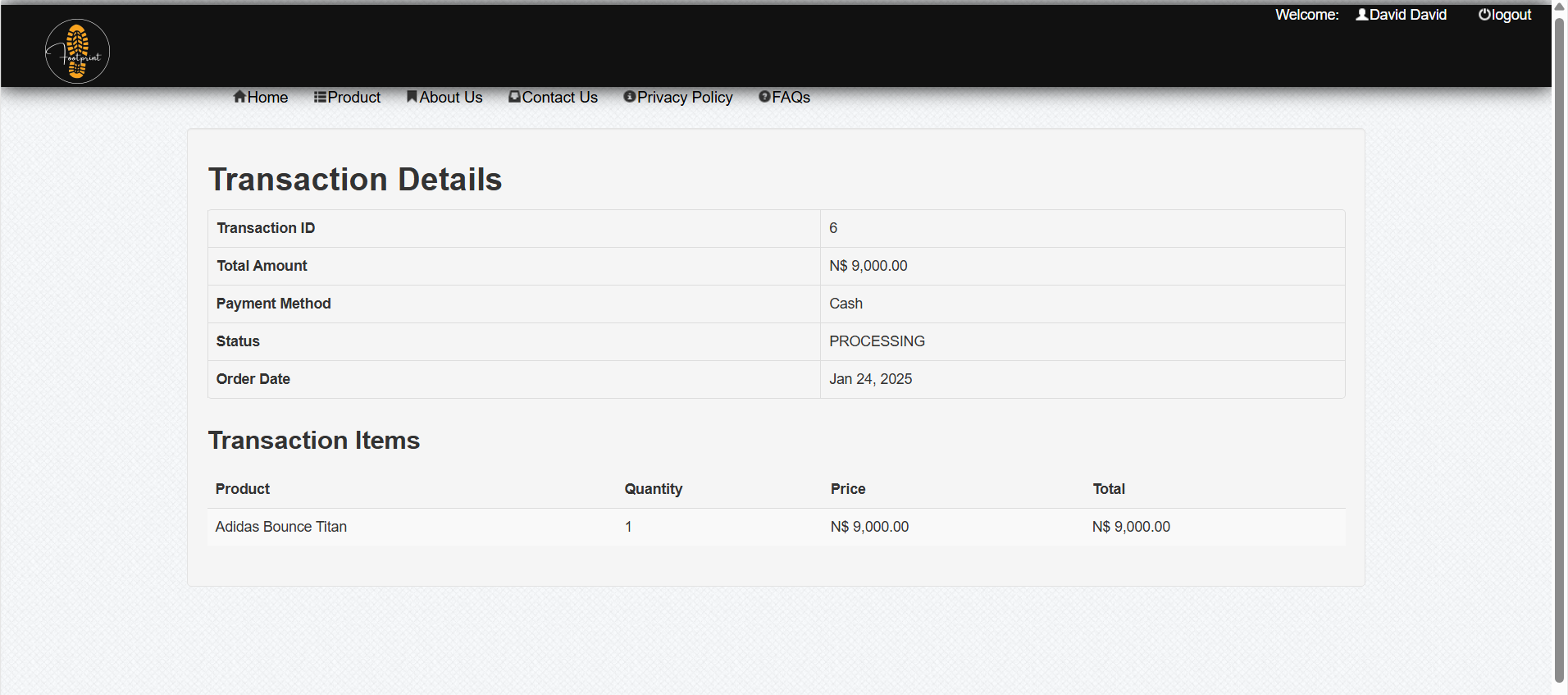Viewport: 1568px width, 695px height.
Task: Go to the Home page
Action: pyautogui.click(x=261, y=97)
